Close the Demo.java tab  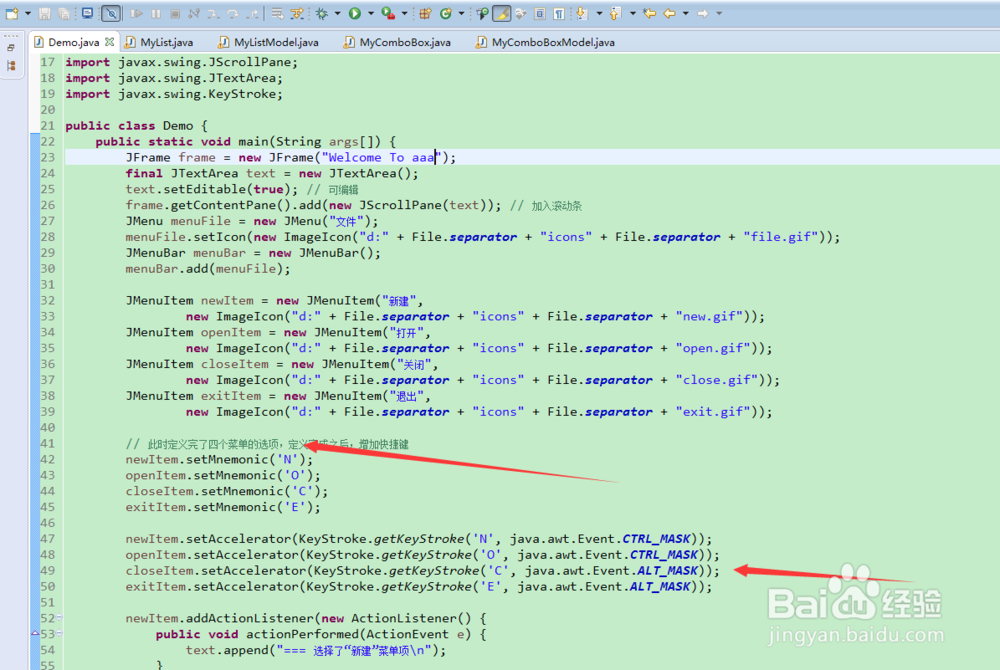pyautogui.click(x=110, y=42)
